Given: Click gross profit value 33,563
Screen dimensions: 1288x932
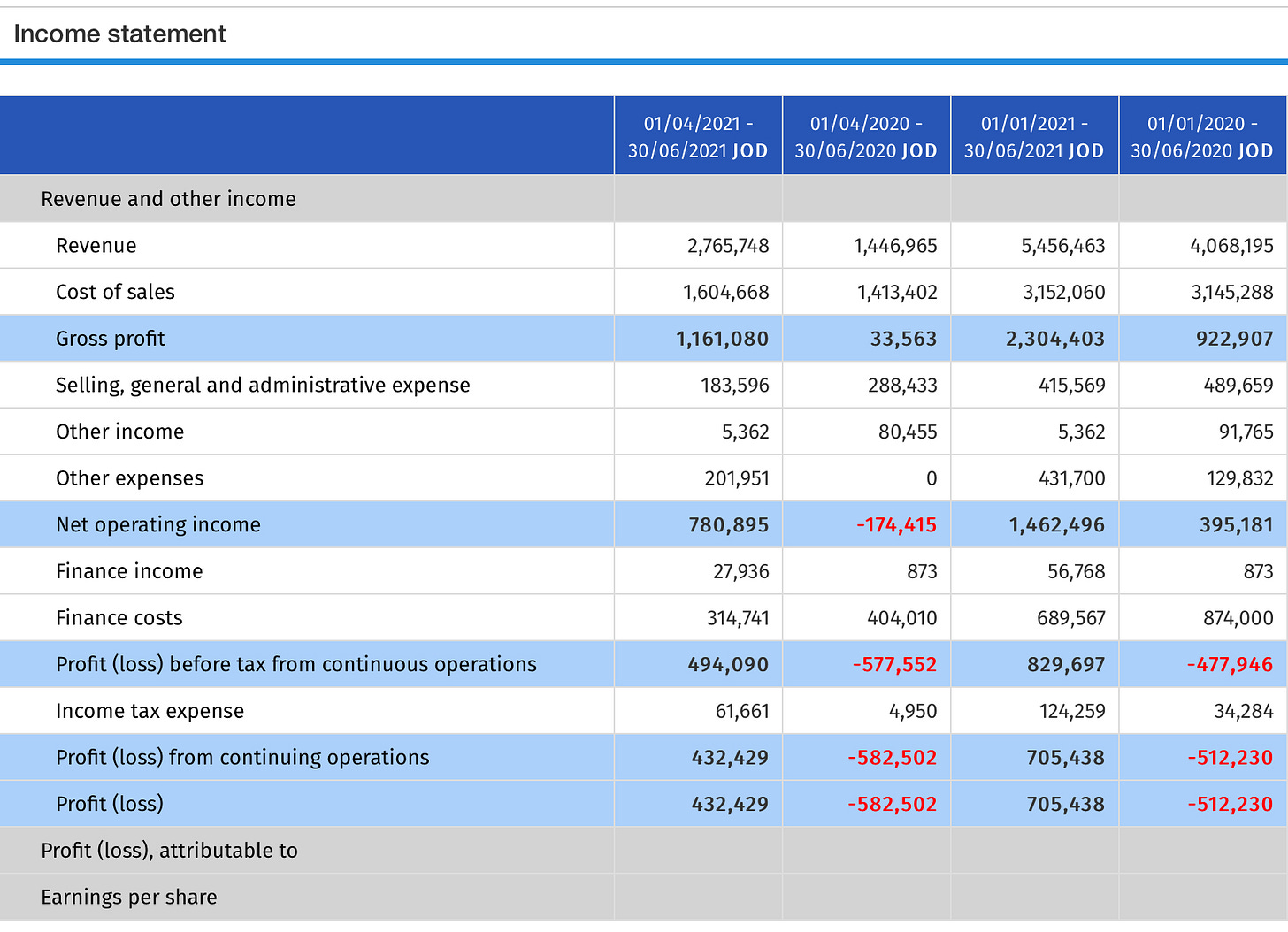Looking at the screenshot, I should tap(903, 339).
